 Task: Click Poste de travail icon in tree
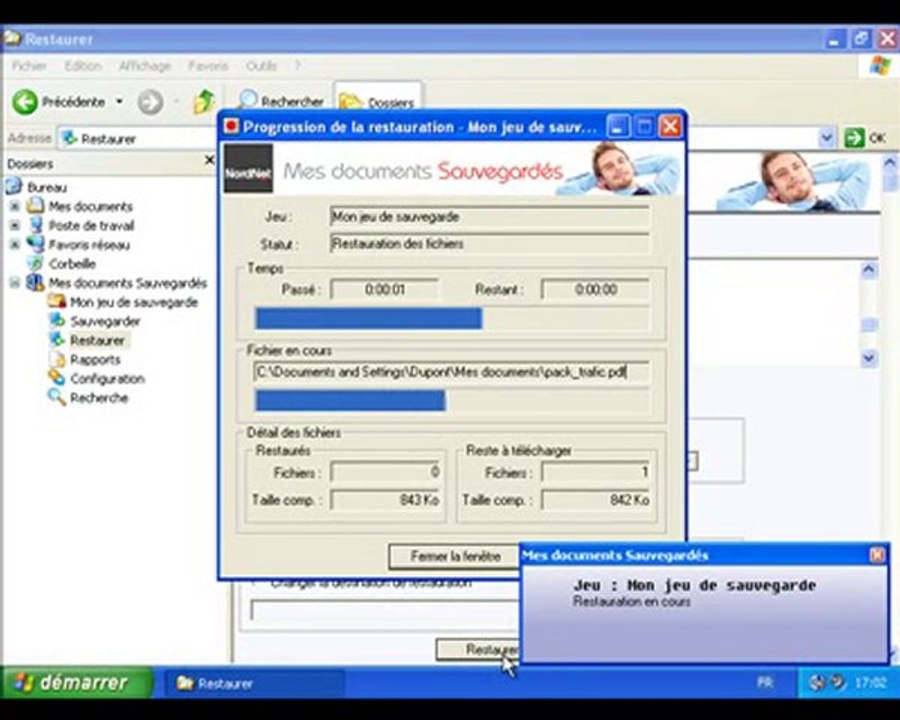(x=36, y=225)
